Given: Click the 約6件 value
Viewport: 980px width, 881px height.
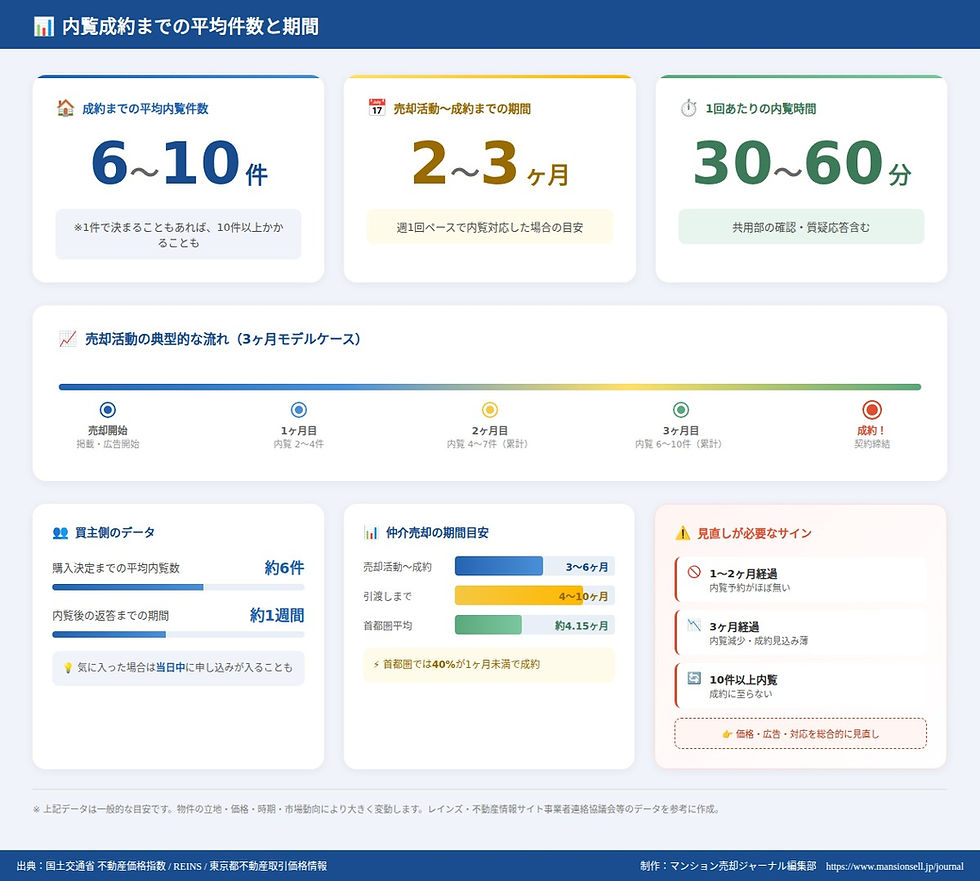Looking at the screenshot, I should coord(284,567).
